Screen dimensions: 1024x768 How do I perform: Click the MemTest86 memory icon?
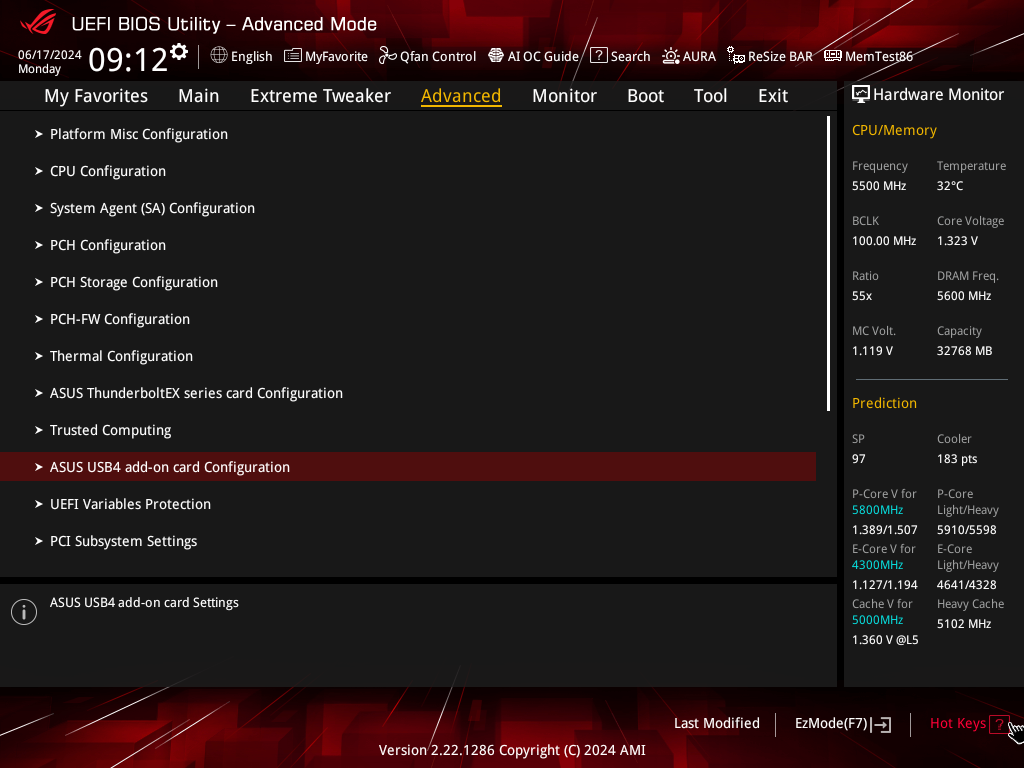[x=833, y=56]
